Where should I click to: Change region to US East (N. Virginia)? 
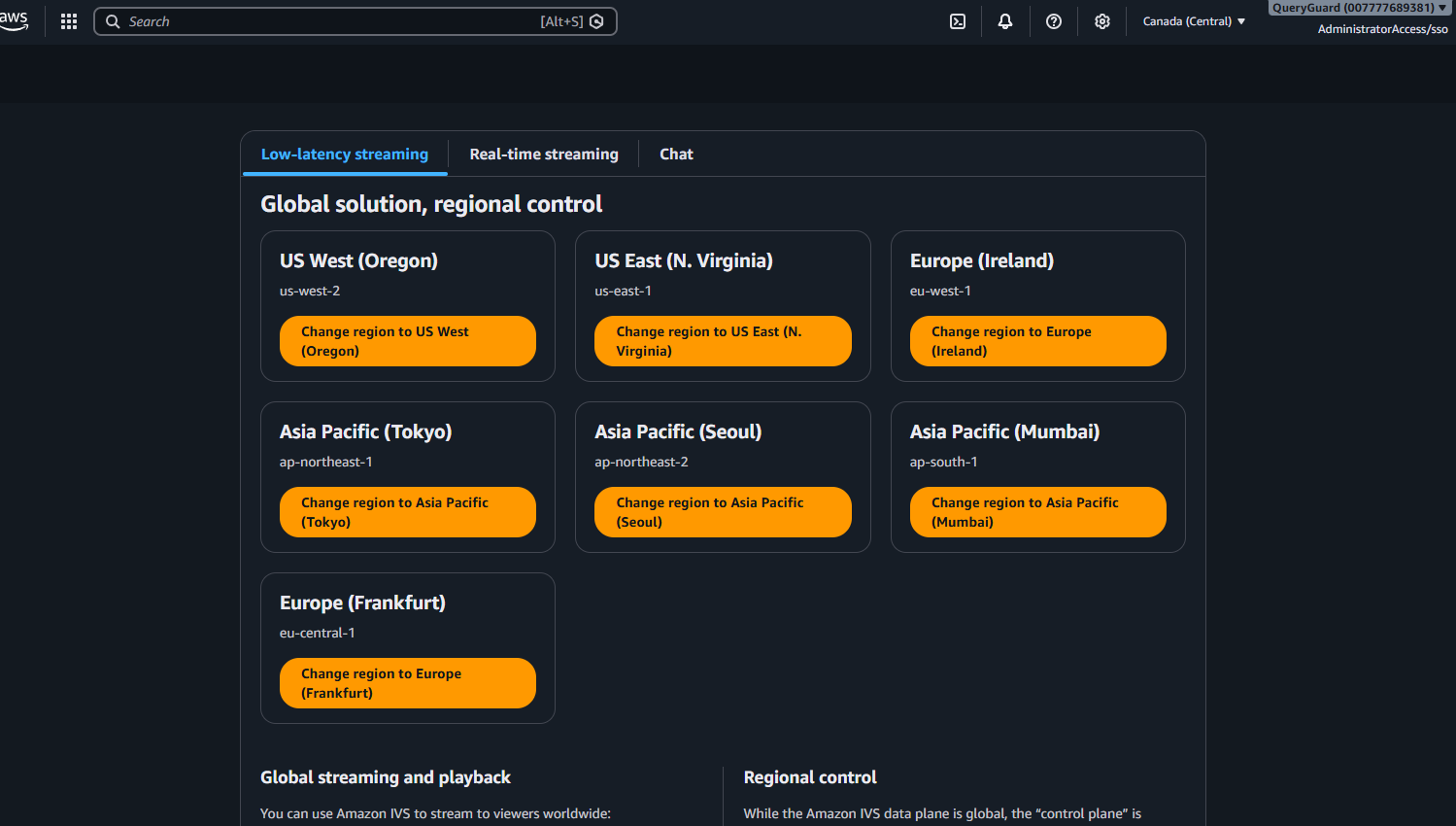[x=723, y=341]
